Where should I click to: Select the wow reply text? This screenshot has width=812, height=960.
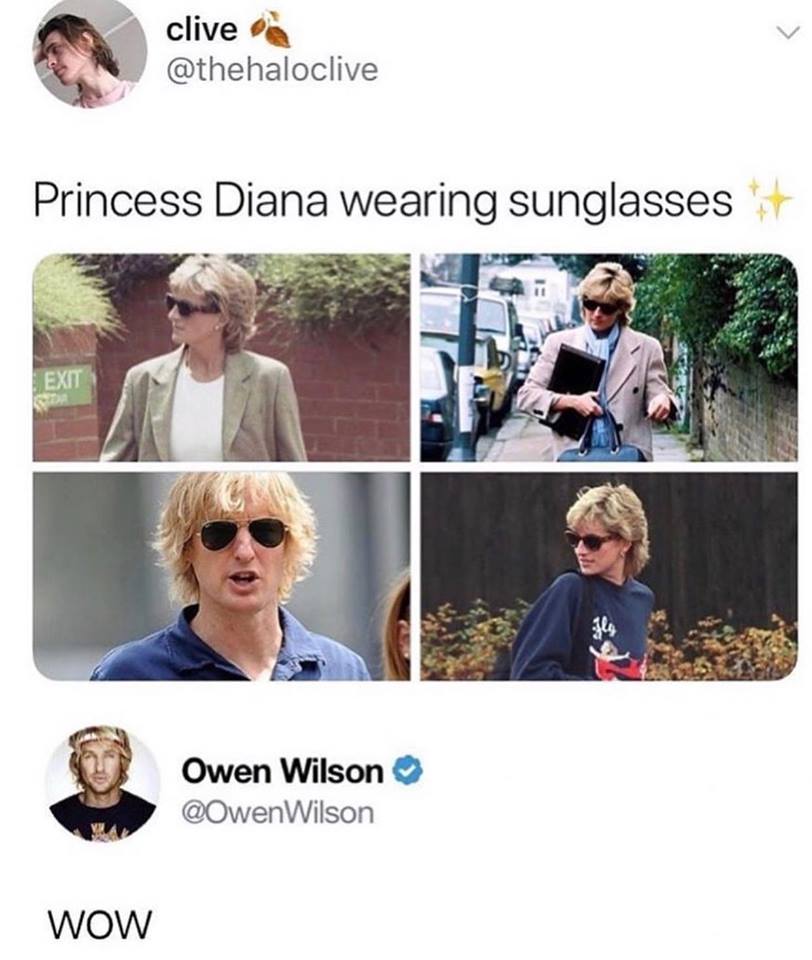coord(99,923)
